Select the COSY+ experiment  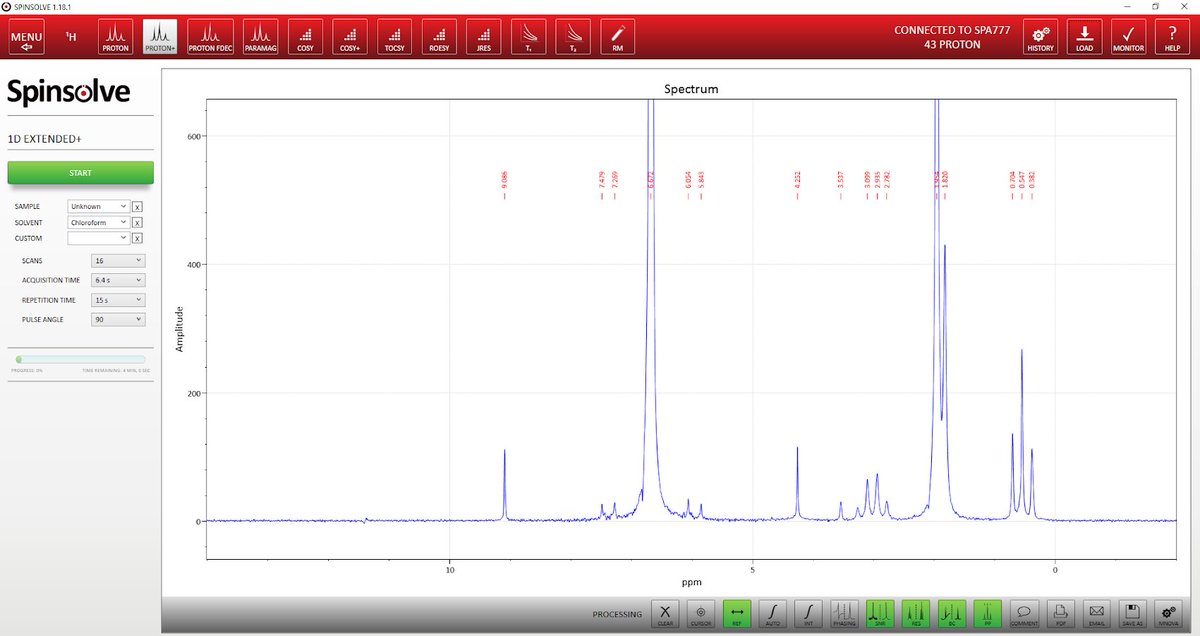click(x=350, y=37)
